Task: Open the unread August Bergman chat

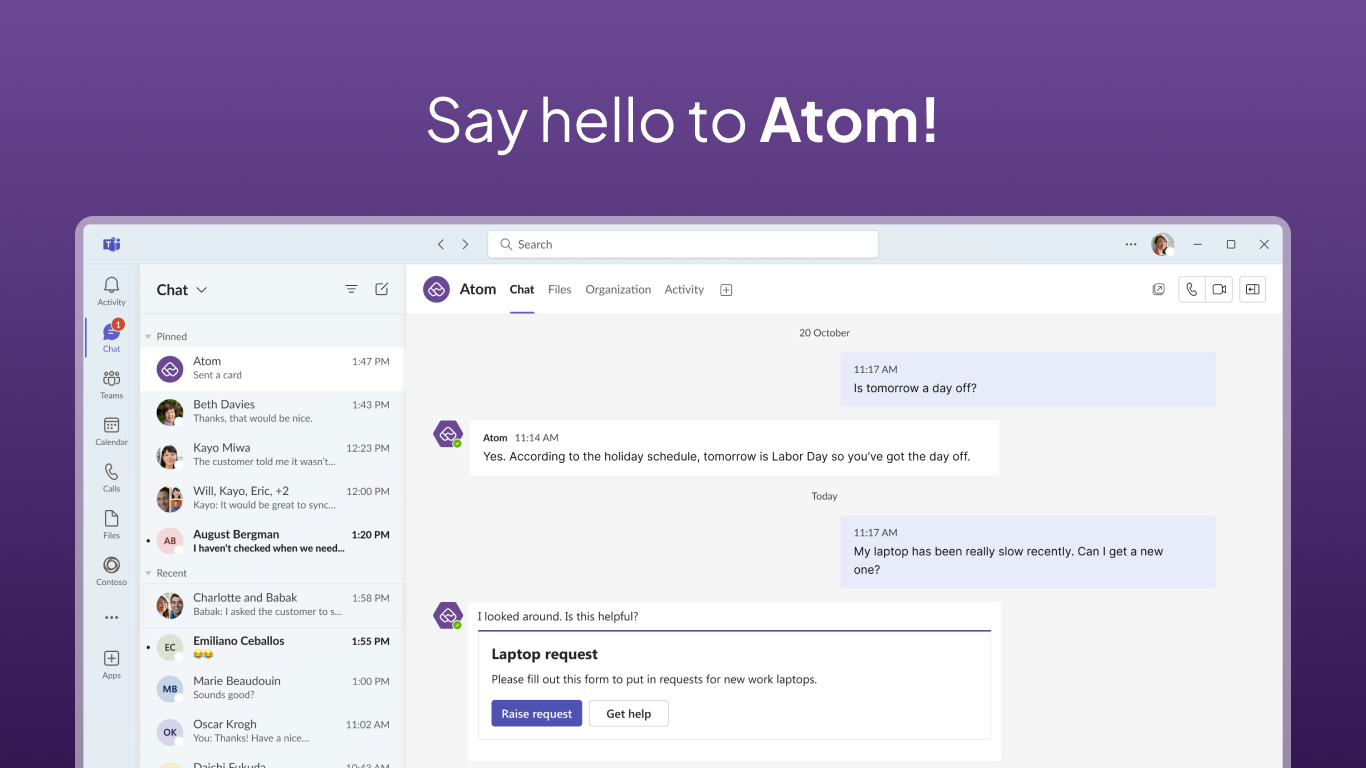Action: coord(272,541)
